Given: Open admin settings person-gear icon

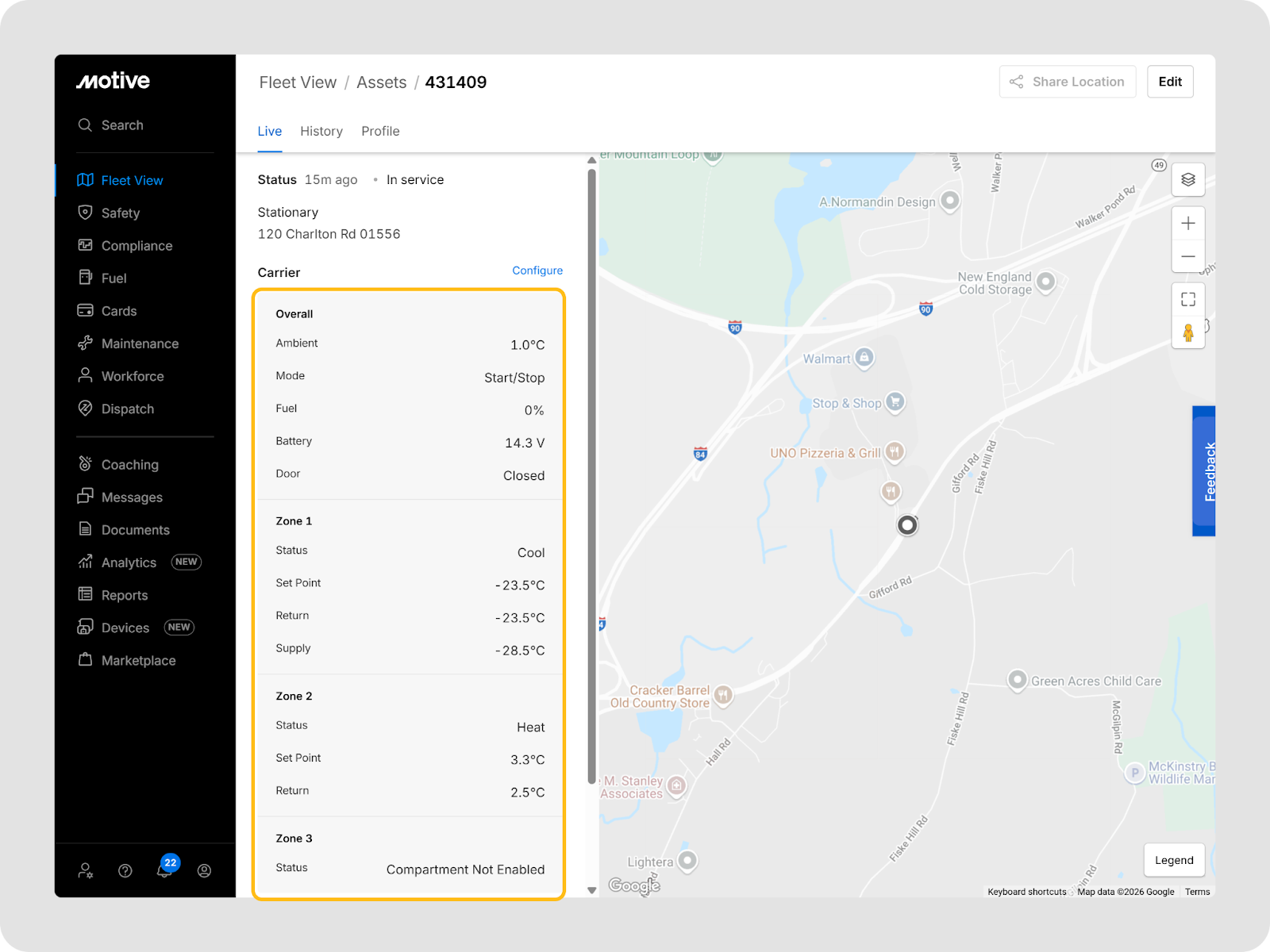Looking at the screenshot, I should [86, 870].
